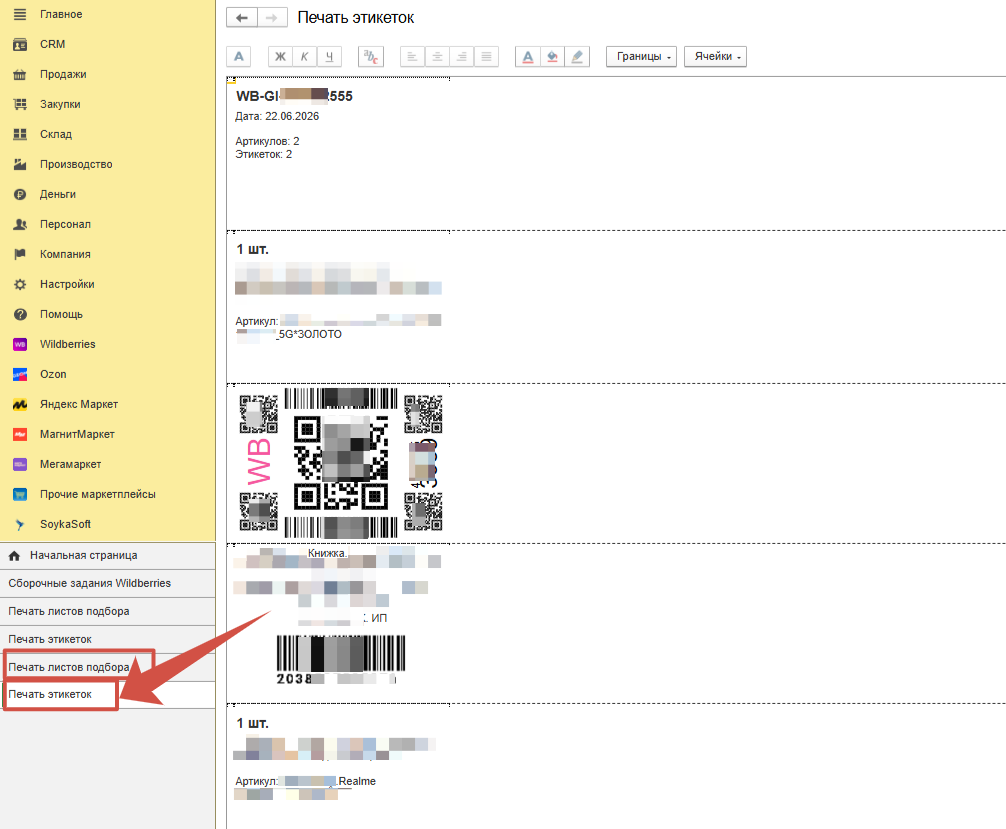The width and height of the screenshot is (1006, 829).
Task: Open the Продажи section
Action: click(x=108, y=74)
